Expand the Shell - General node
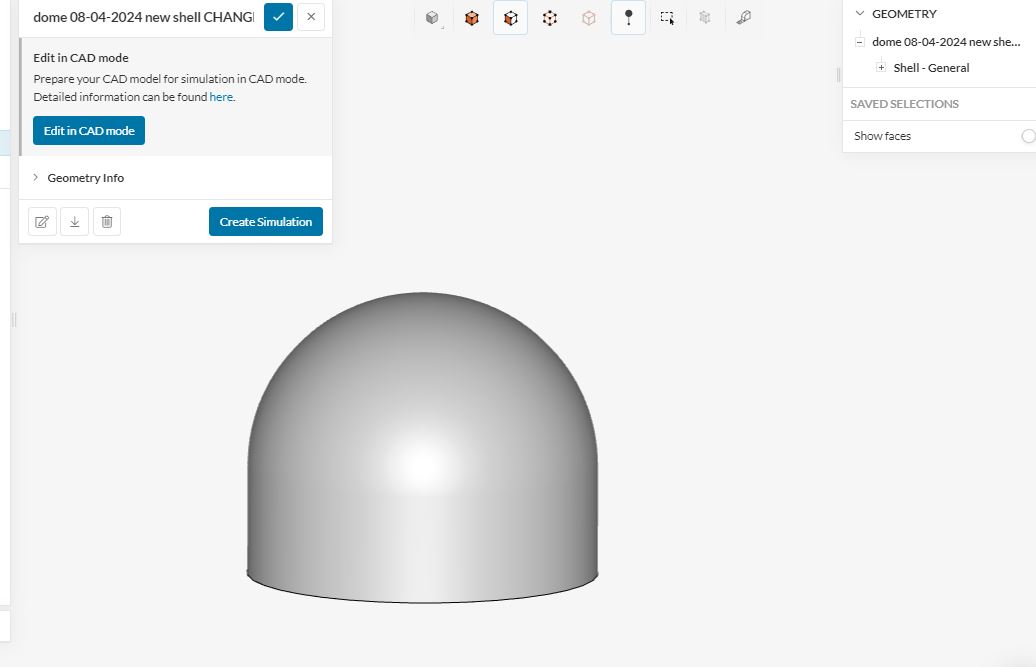The height and width of the screenshot is (667, 1036). 881,67
